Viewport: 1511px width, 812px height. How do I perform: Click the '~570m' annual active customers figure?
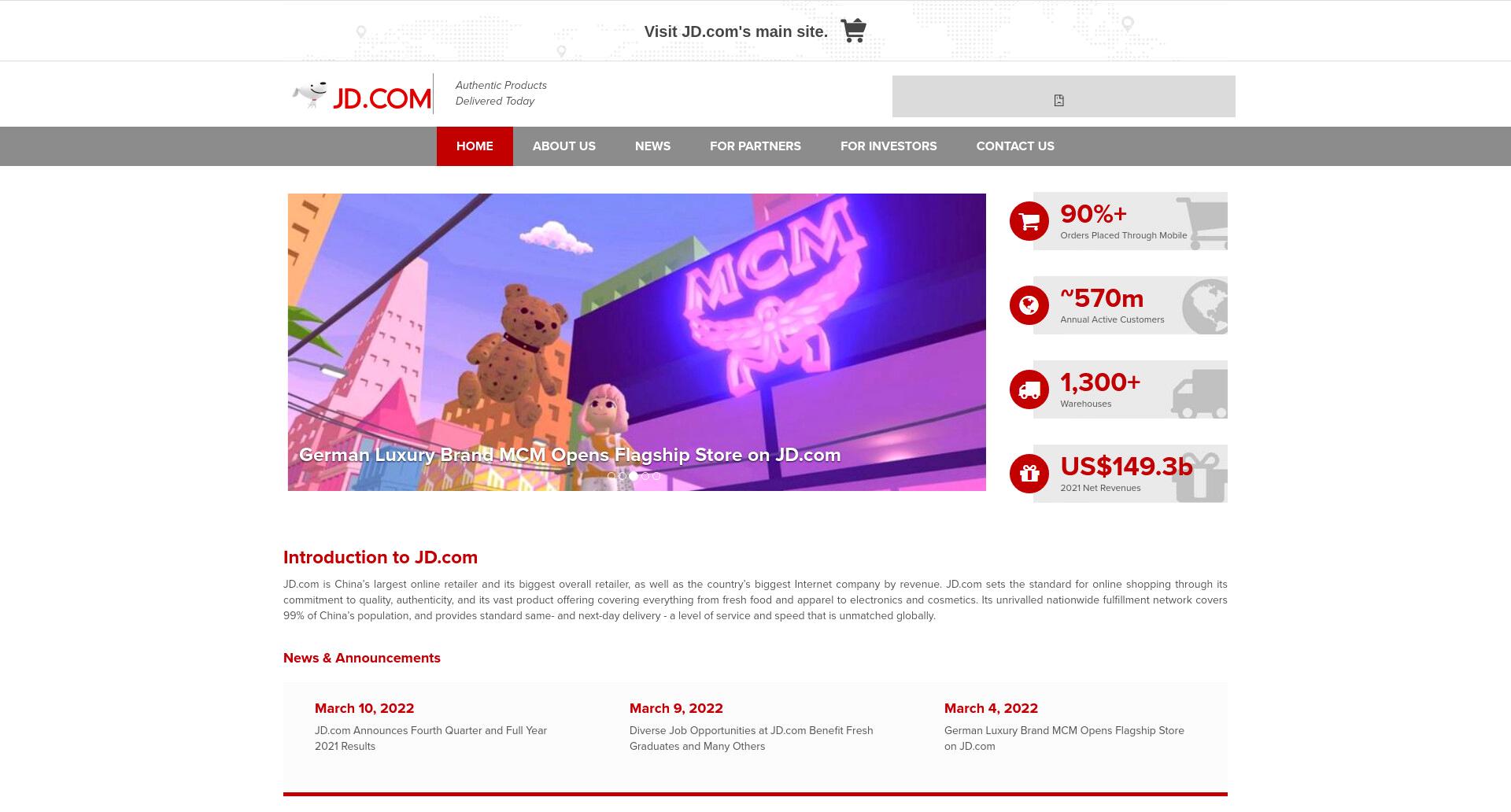click(x=1102, y=298)
